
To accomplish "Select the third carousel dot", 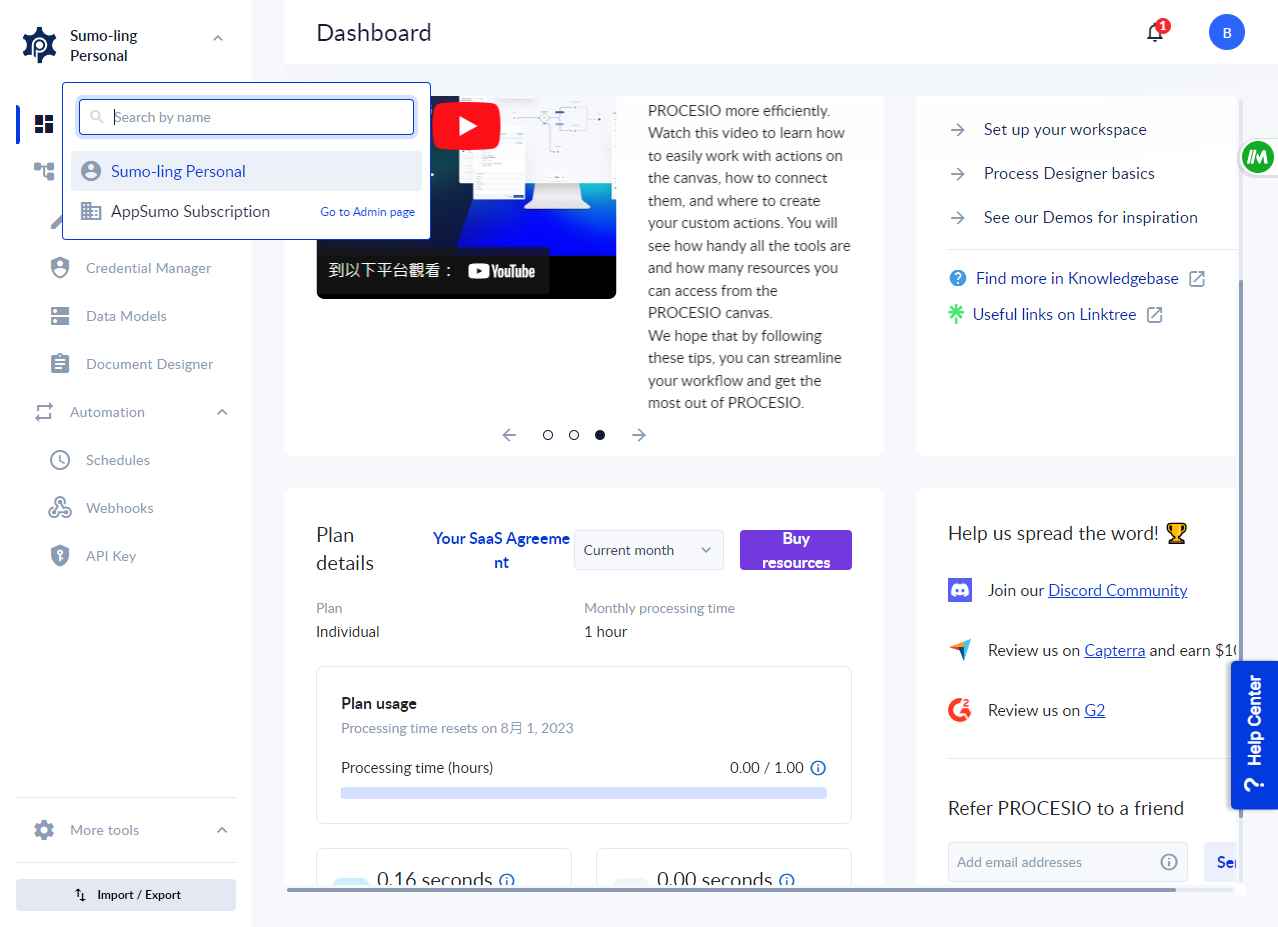I will (x=600, y=435).
